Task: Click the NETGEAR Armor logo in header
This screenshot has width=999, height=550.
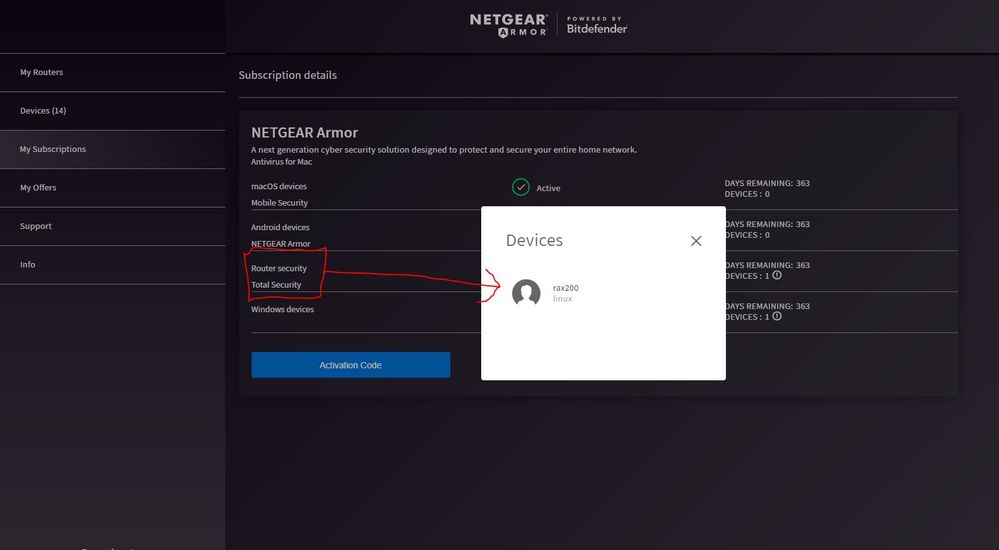Action: pos(508,25)
